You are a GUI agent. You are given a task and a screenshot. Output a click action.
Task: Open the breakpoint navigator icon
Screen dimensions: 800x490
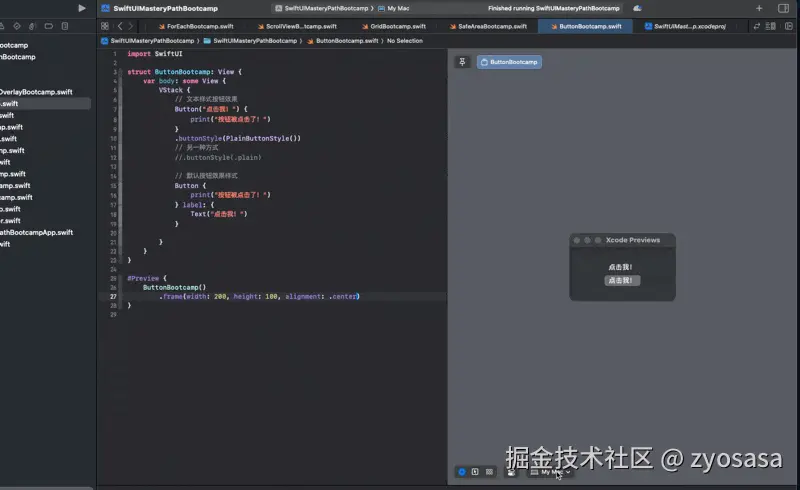coord(48,26)
